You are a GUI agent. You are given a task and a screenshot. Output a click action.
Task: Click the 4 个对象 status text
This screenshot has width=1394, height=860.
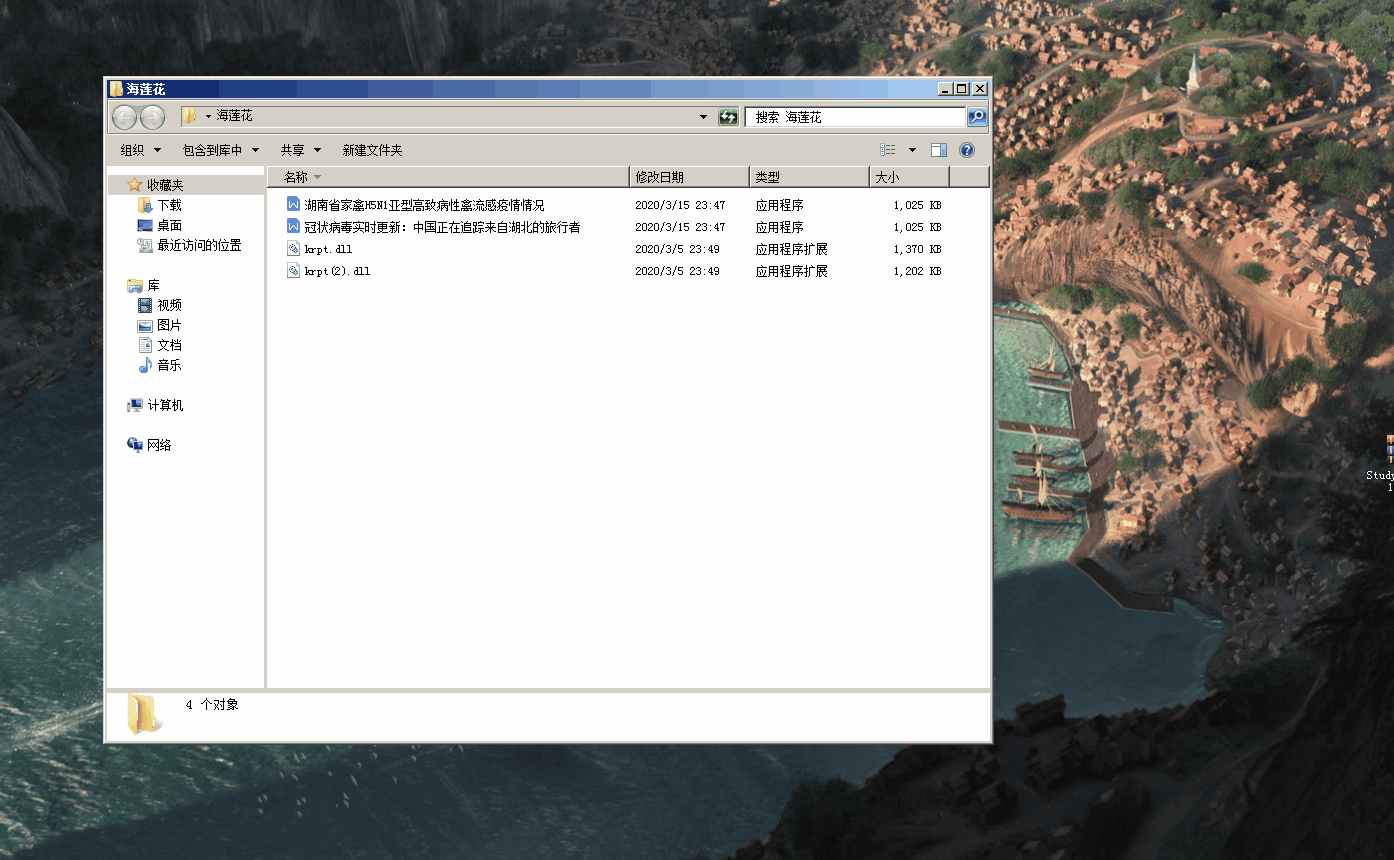[212, 705]
